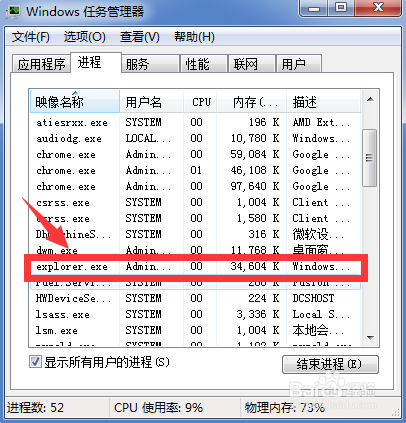406x423 pixels.
Task: Select the atiesrxx.exe process row
Action: pyautogui.click(x=195, y=122)
